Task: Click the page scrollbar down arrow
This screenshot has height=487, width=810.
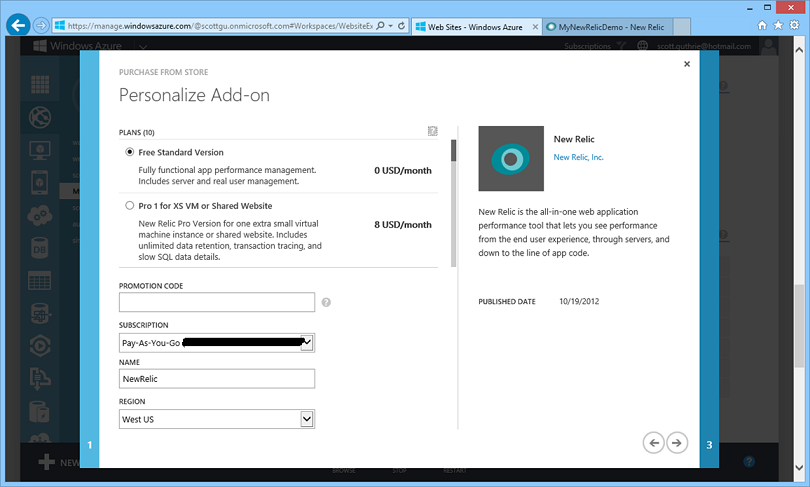Action: coord(799,467)
